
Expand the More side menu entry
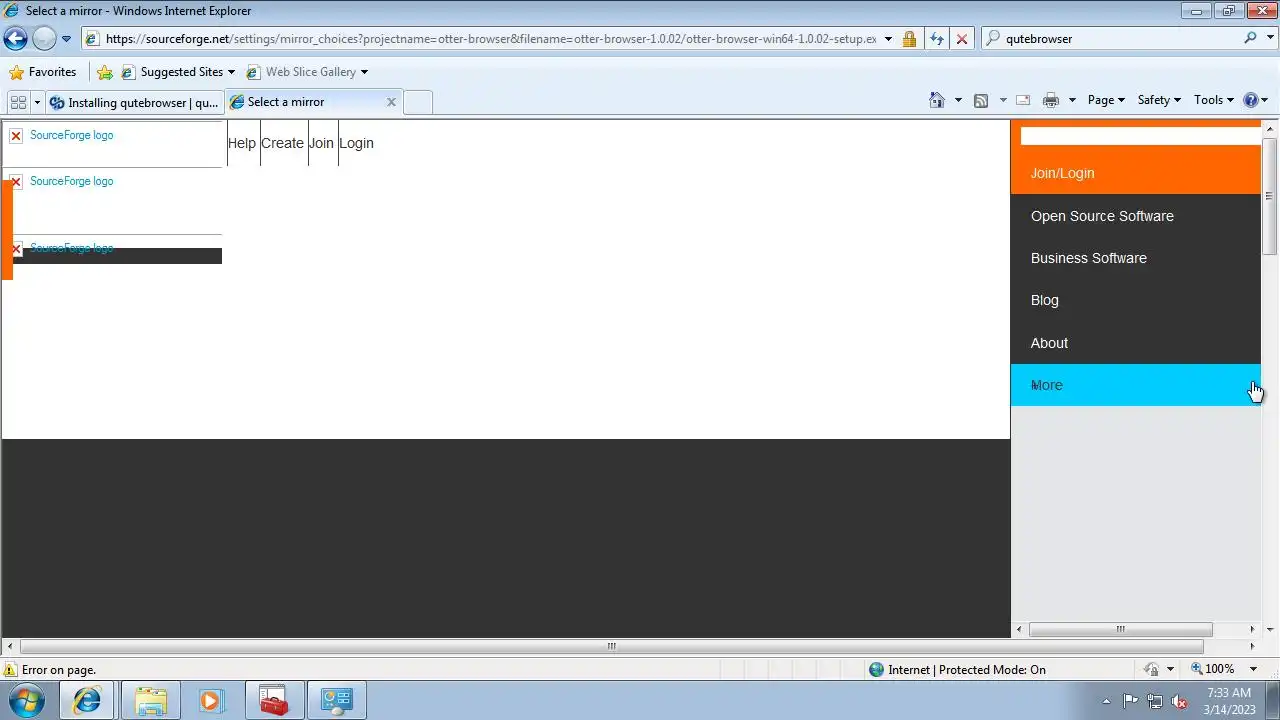coord(1136,385)
